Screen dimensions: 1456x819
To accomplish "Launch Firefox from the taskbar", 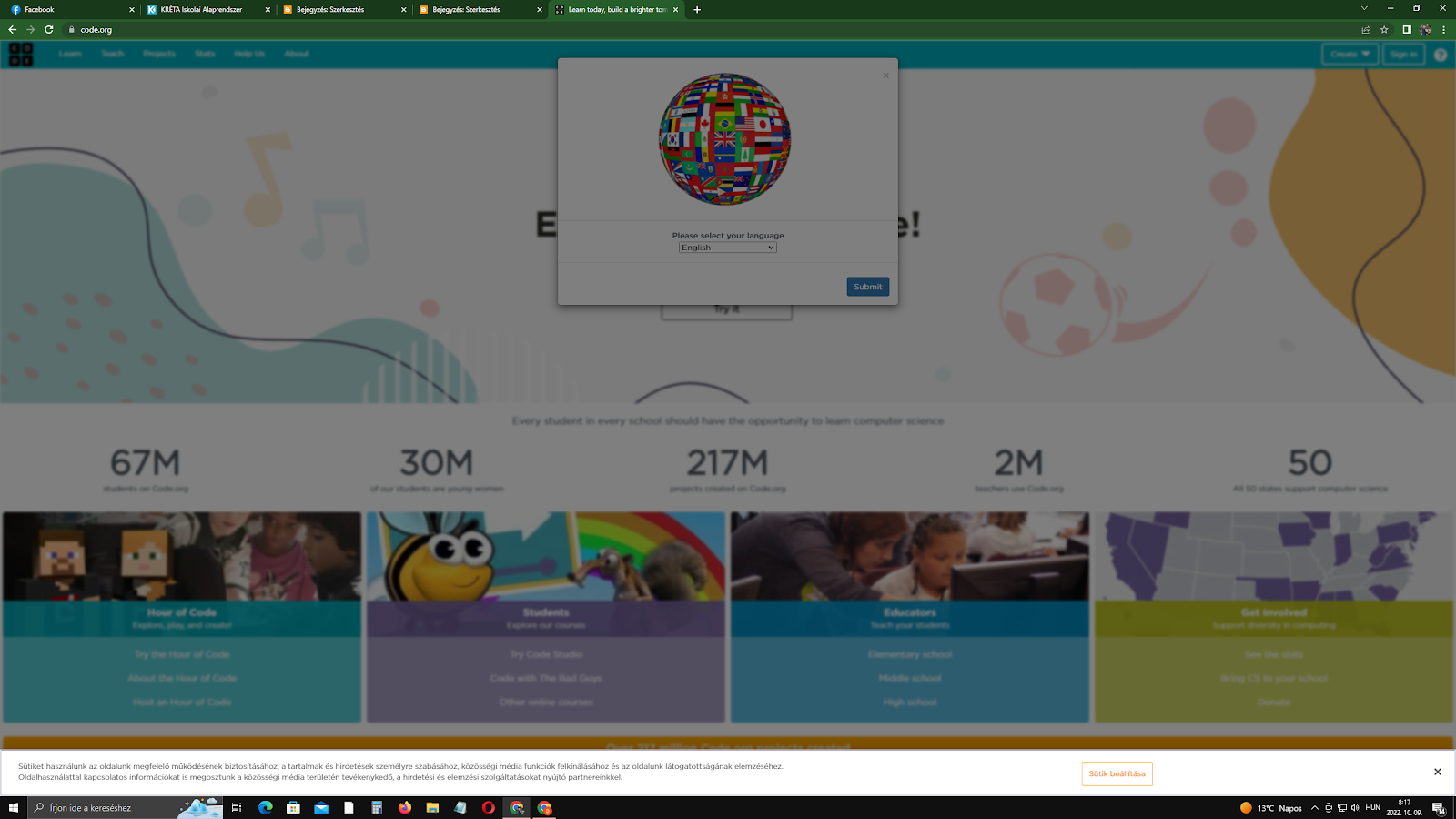I will point(405,807).
